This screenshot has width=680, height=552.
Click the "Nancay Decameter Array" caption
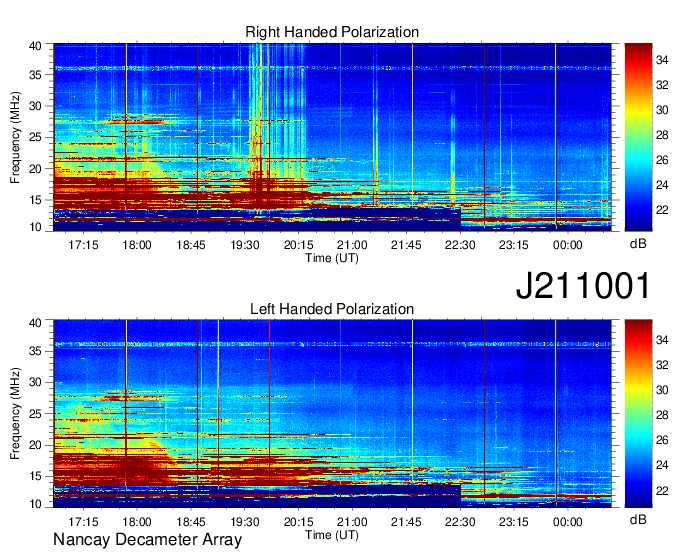pos(147,540)
